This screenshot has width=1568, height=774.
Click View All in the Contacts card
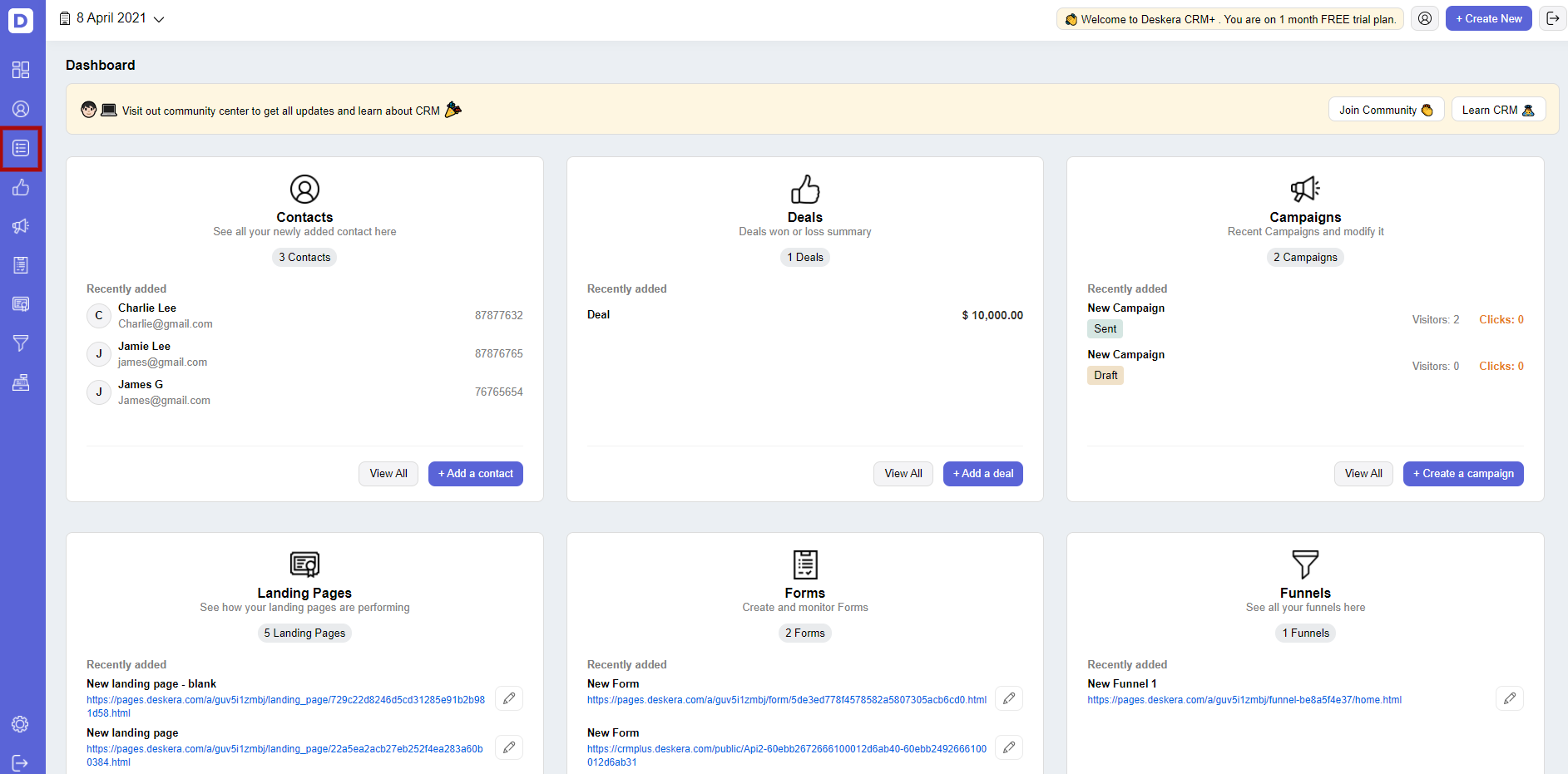click(x=388, y=474)
